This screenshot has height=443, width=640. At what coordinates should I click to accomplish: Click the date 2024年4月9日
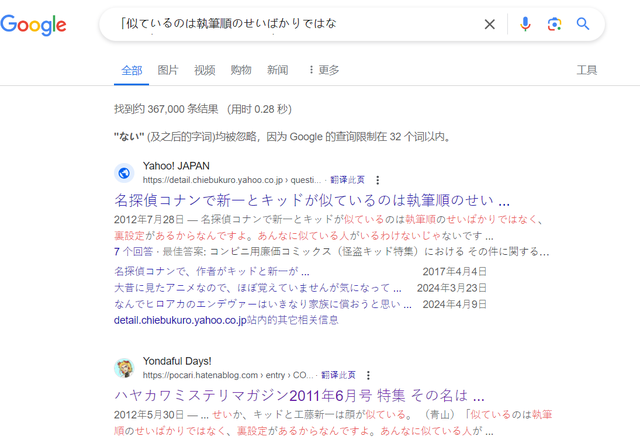pyautogui.click(x=454, y=304)
